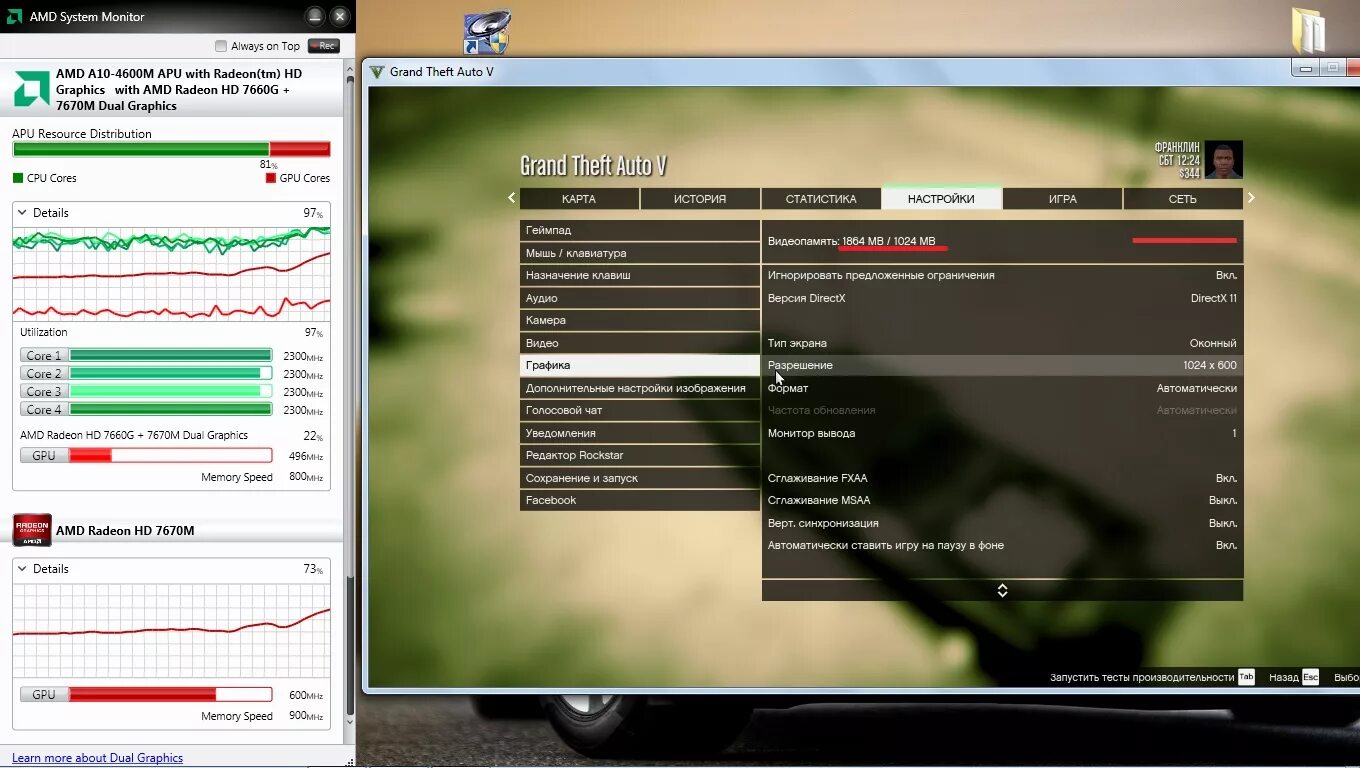Click the red GPU Cores legend square
The height and width of the screenshot is (768, 1360).
coord(270,178)
